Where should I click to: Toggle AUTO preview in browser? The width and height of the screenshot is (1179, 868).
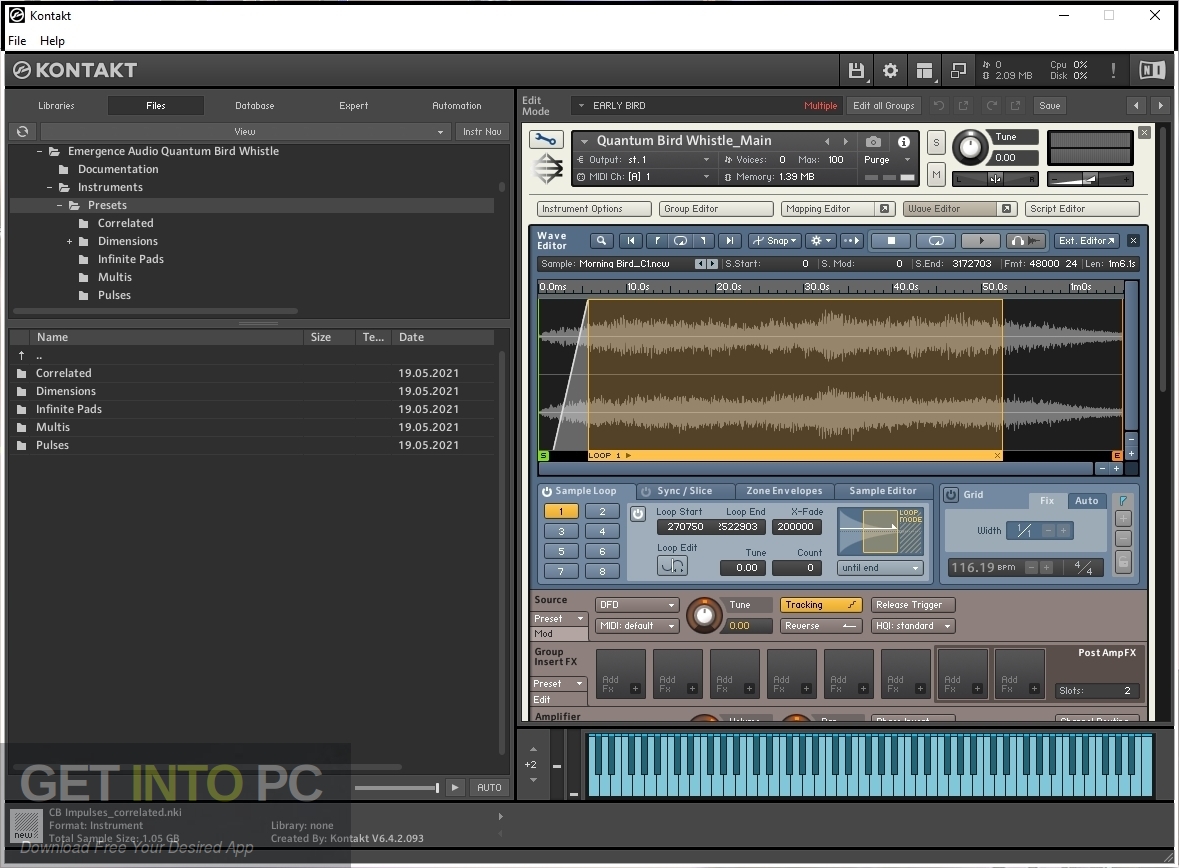click(x=489, y=788)
